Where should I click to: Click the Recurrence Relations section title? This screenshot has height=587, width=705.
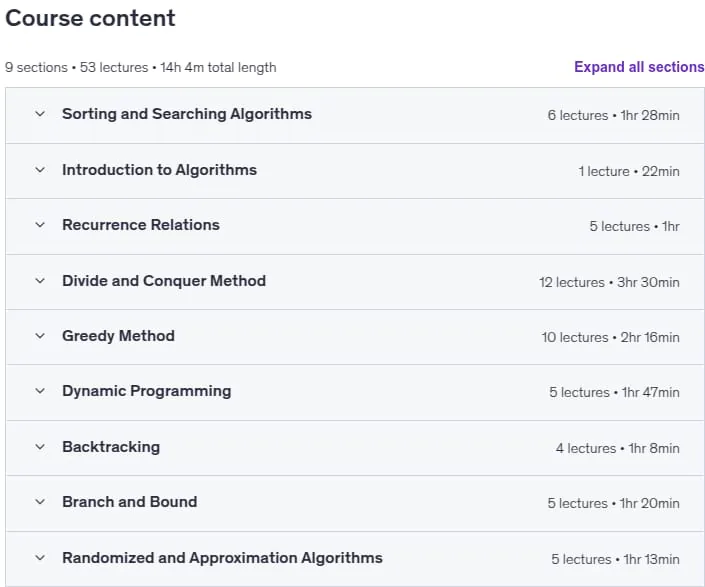(141, 225)
